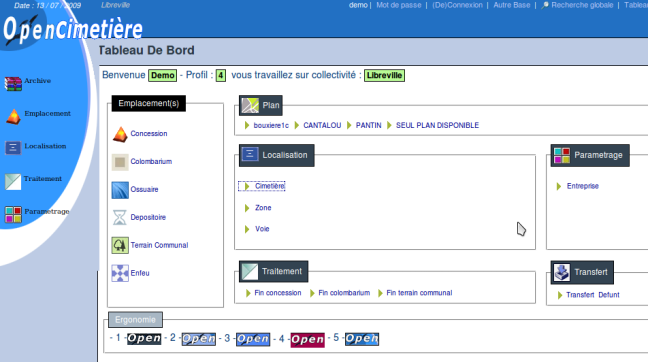The height and width of the screenshot is (362, 648).
Task: Open the Recherche globale link
Action: point(582,5)
